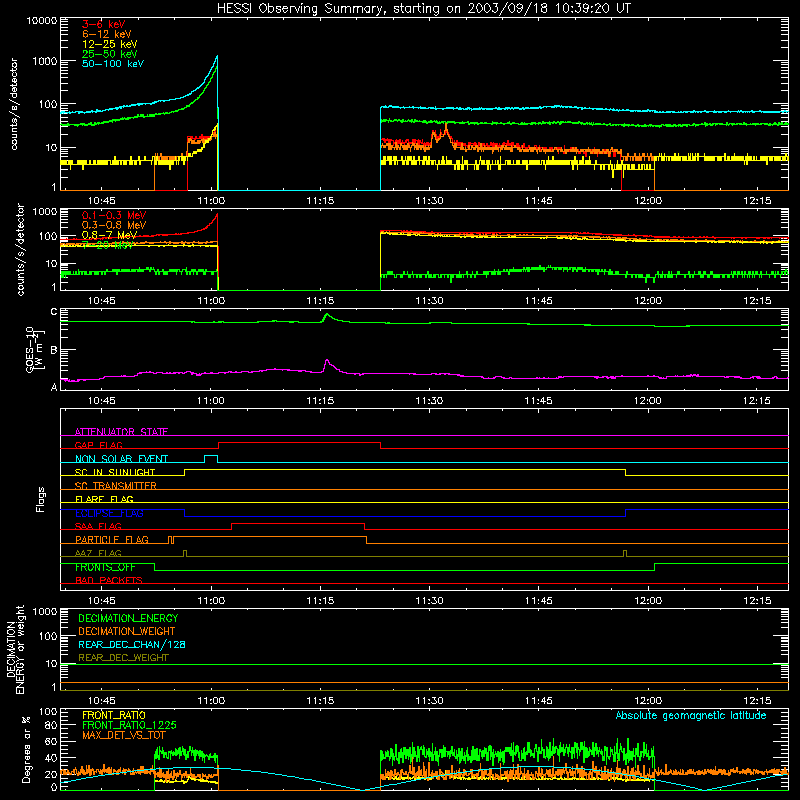Click the MAX_DET_VS_TOT legend label
This screenshot has width=800, height=800.
click(x=123, y=735)
